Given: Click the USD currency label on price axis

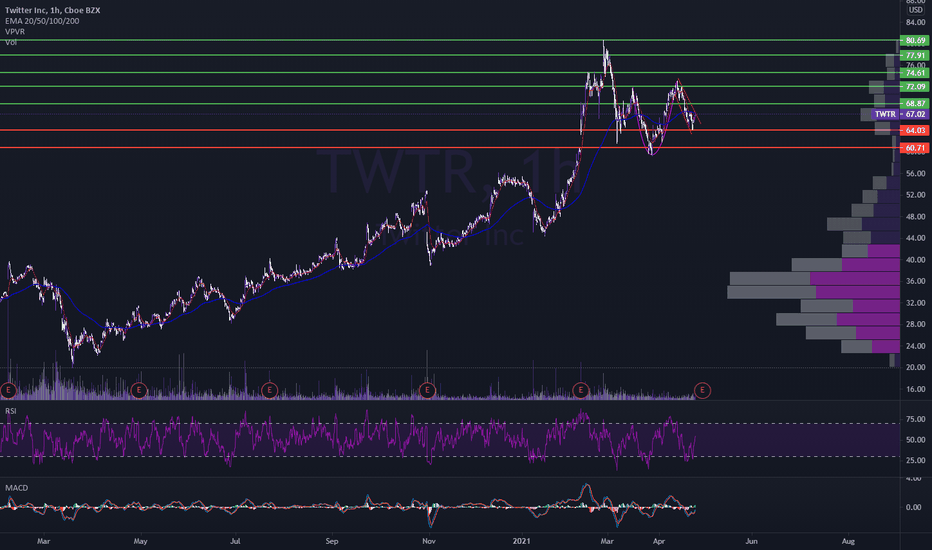Looking at the screenshot, I should (915, 10).
